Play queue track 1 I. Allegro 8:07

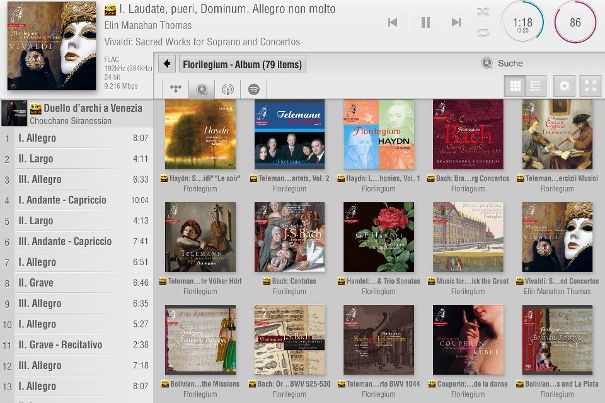coord(76,138)
